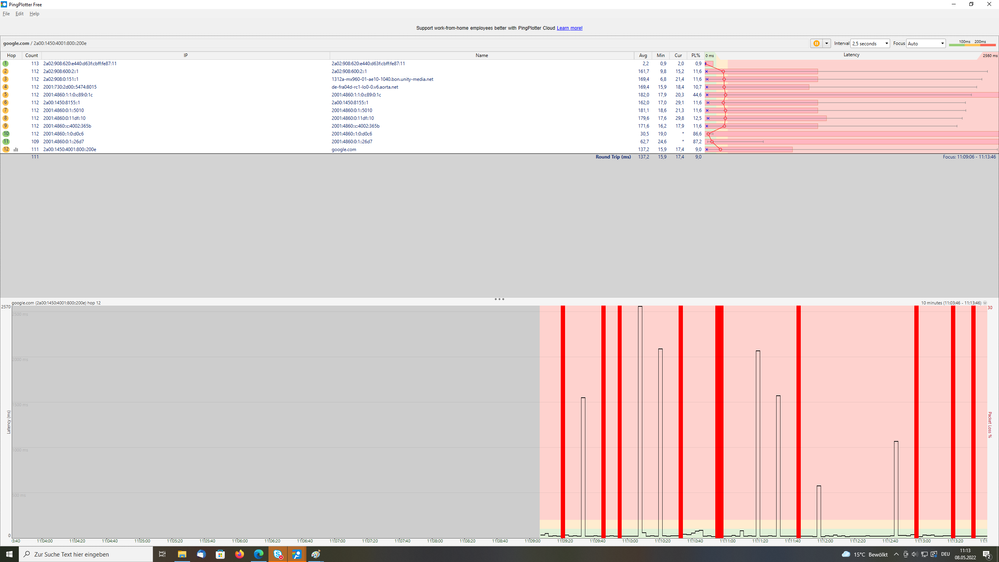Follow the Learn more! link
The width and height of the screenshot is (999, 562).
pyautogui.click(x=570, y=28)
